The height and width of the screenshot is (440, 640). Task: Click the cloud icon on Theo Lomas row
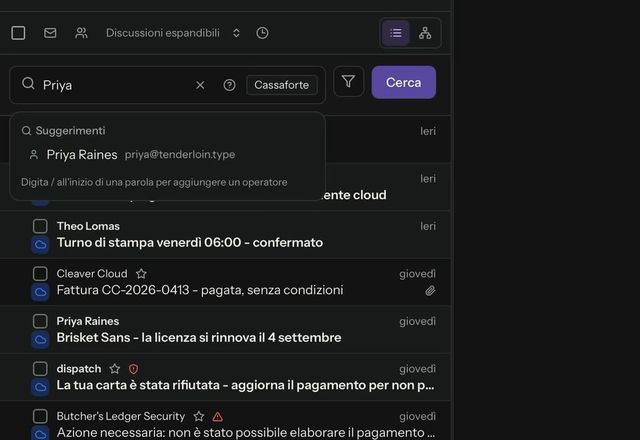coord(40,244)
